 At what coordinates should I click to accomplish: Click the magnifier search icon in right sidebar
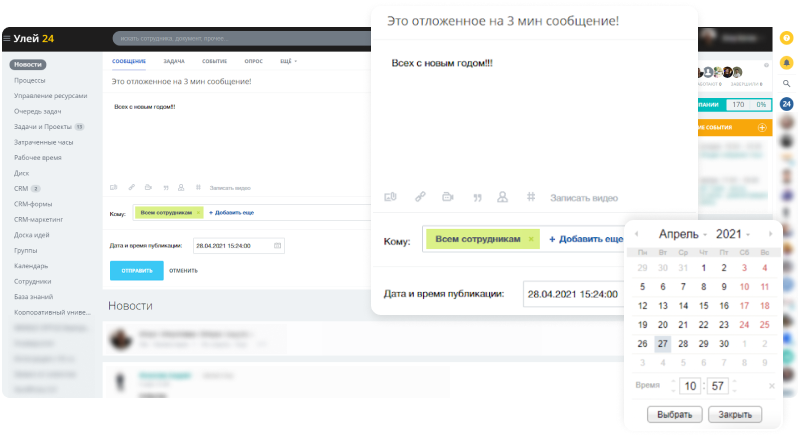pos(787,83)
